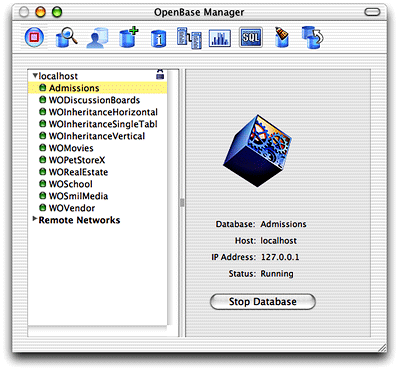Click the database restore backup icon

coord(312,38)
